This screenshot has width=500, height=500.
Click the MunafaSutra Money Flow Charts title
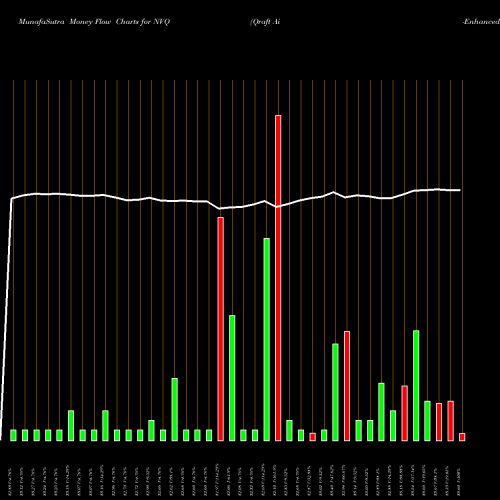[x=94, y=22]
